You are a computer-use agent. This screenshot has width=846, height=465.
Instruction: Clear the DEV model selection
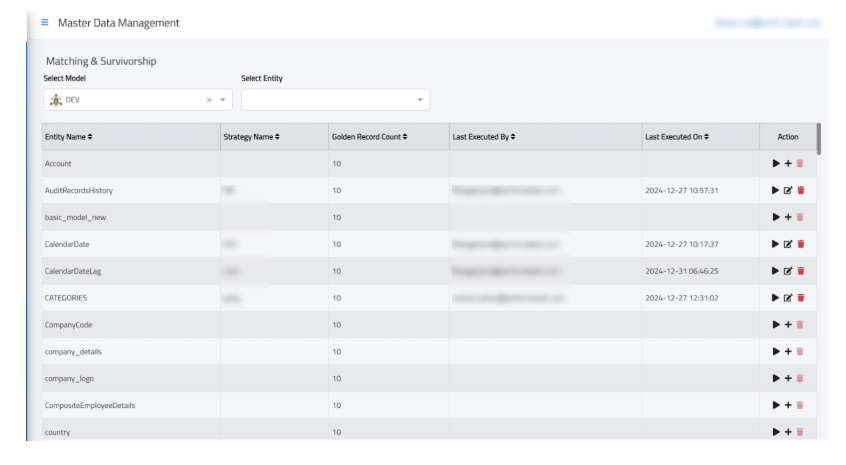tap(209, 99)
